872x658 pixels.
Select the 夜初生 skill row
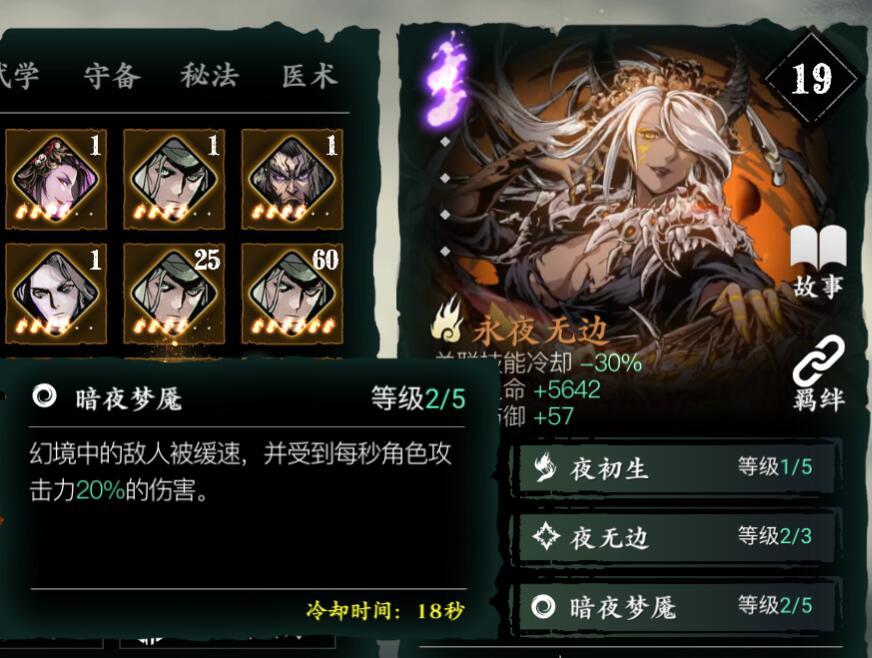pyautogui.click(x=677, y=467)
